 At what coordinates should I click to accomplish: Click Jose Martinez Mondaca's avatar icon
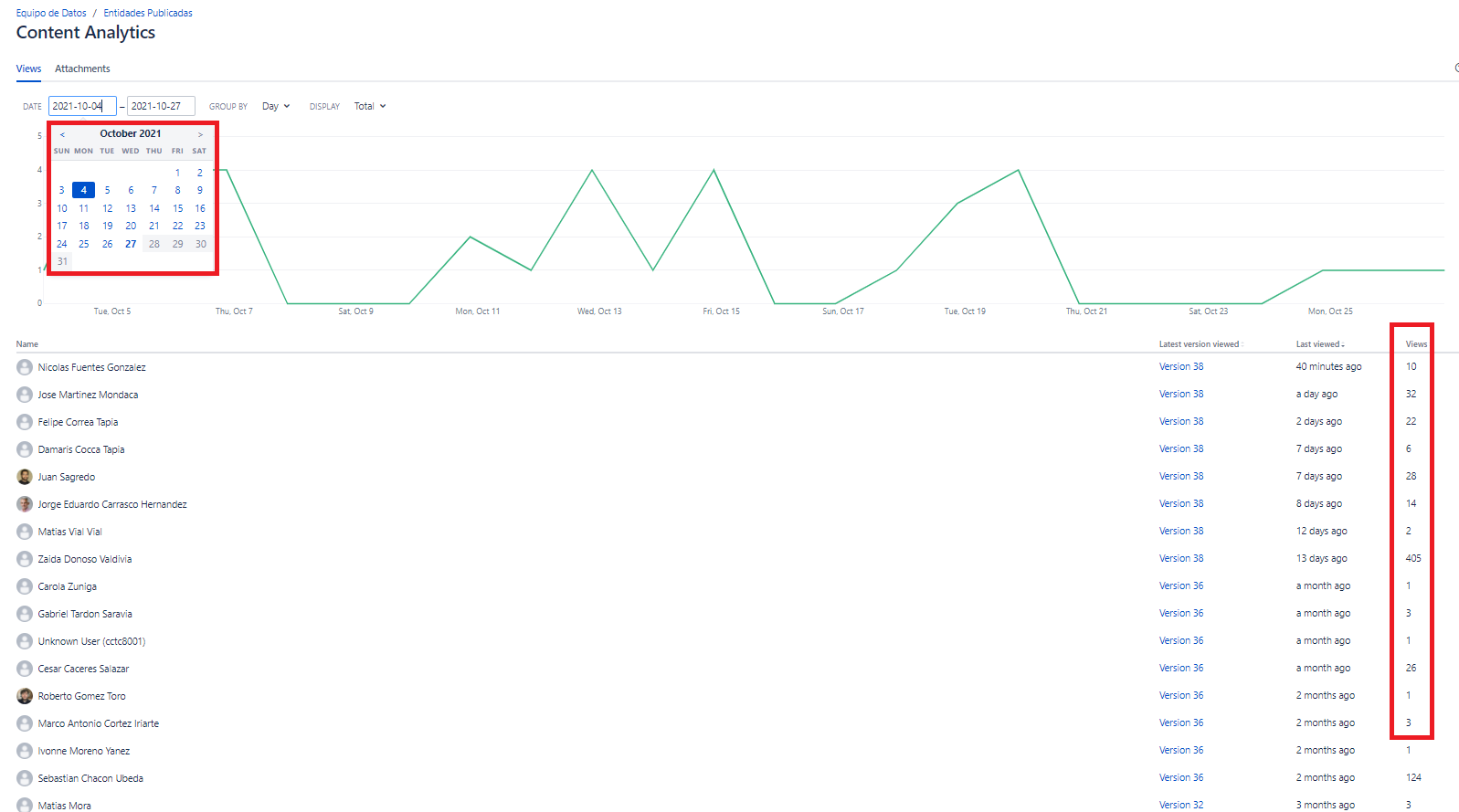tap(25, 395)
